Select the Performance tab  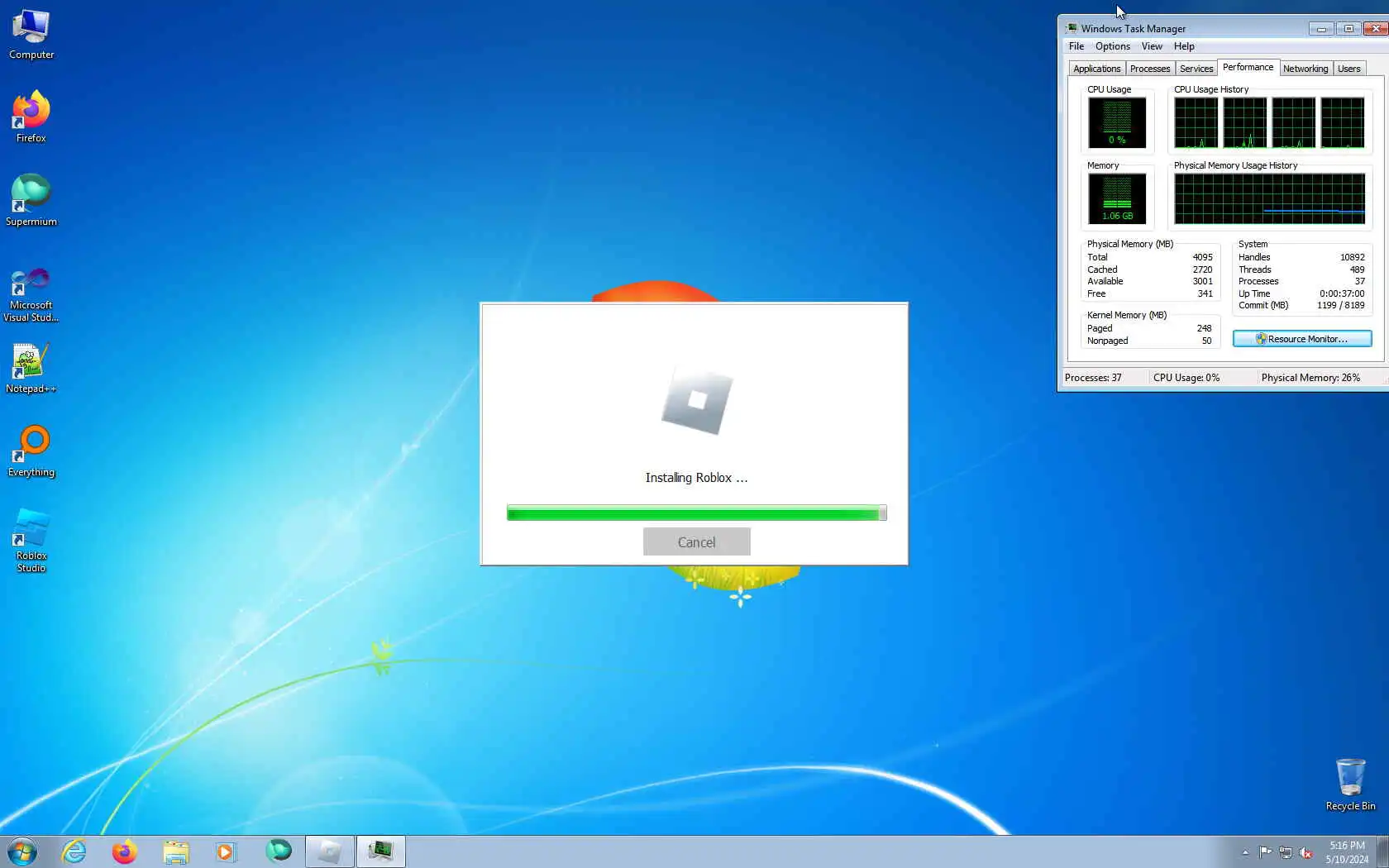coord(1248,67)
